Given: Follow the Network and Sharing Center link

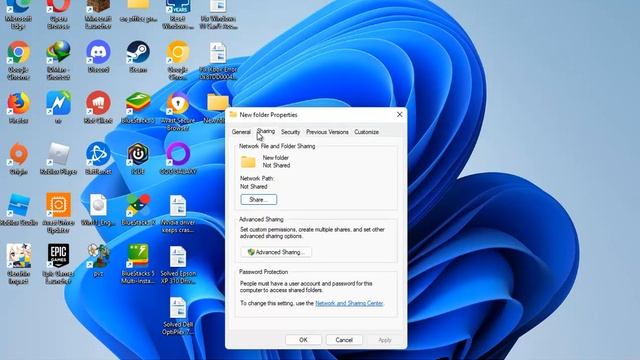Looking at the screenshot, I should point(349,303).
